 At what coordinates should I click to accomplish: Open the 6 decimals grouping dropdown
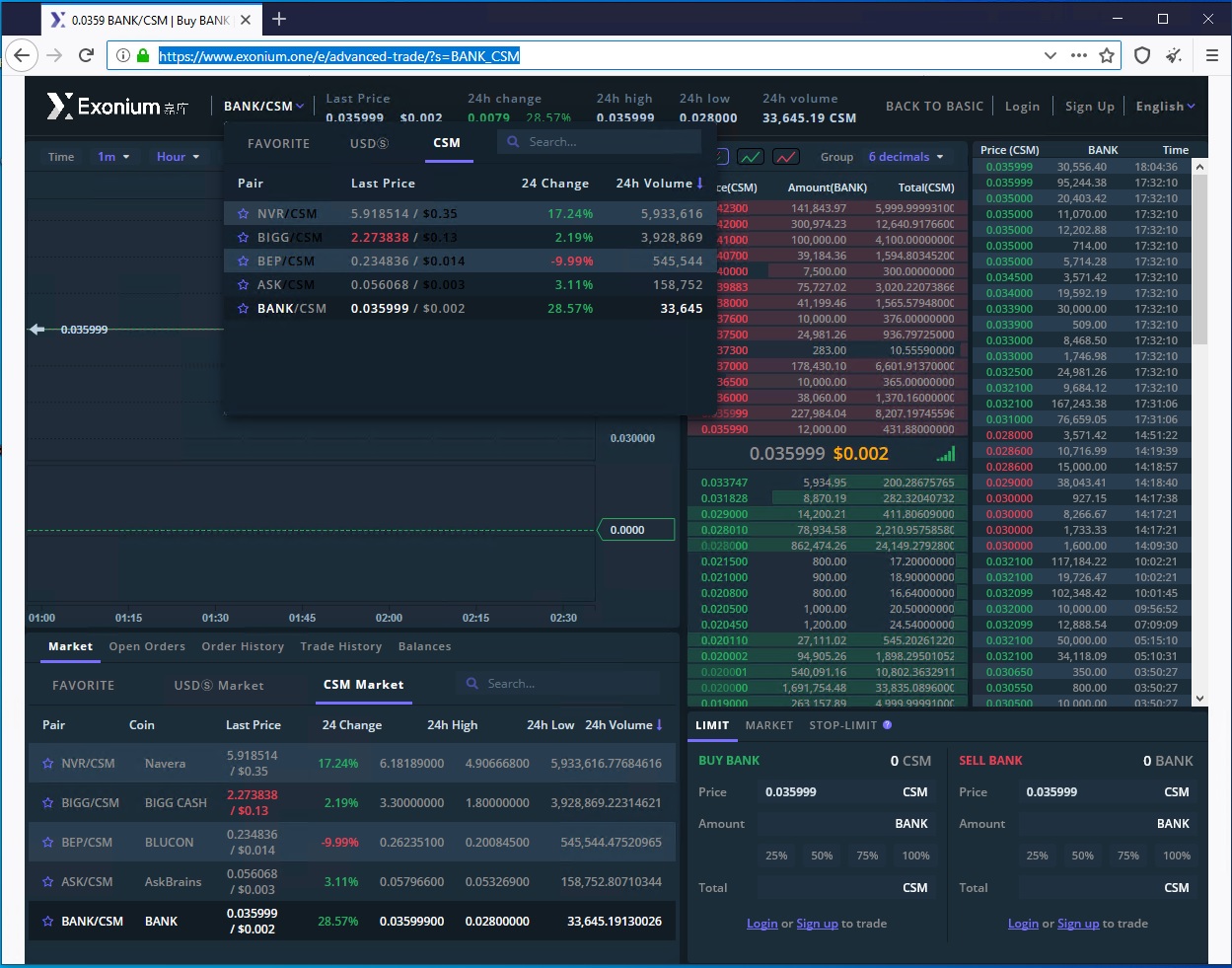pos(906,157)
